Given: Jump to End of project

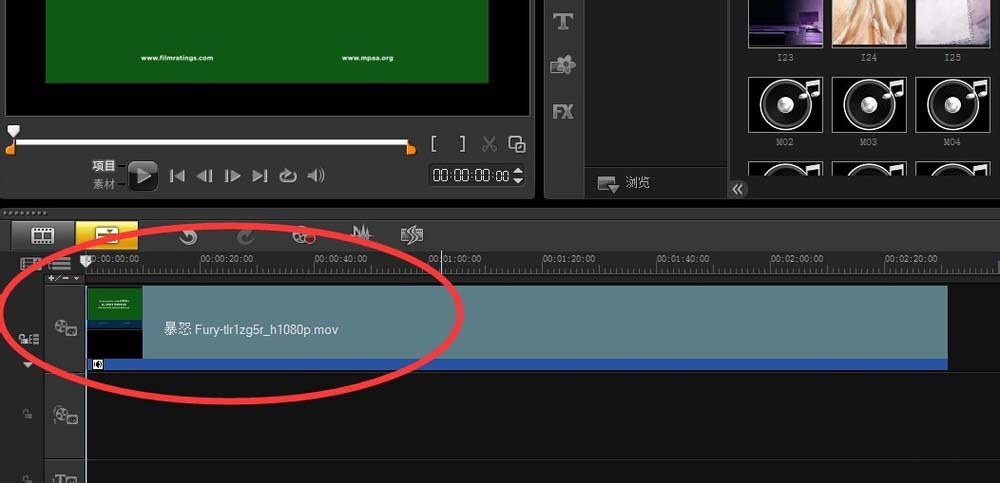Looking at the screenshot, I should pyautogui.click(x=260, y=175).
